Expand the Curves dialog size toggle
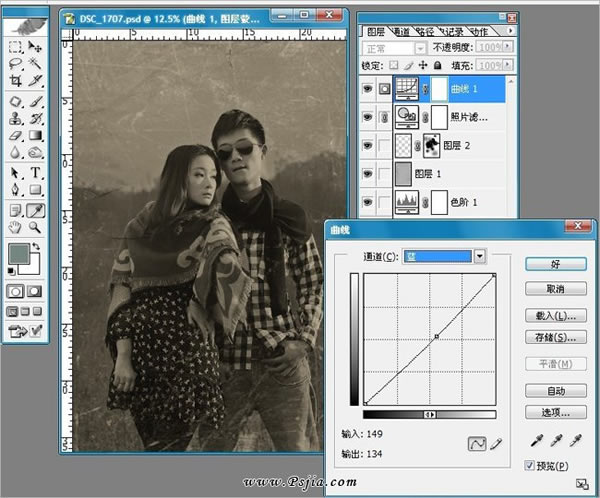Viewport: 600px width, 498px height. [582, 484]
